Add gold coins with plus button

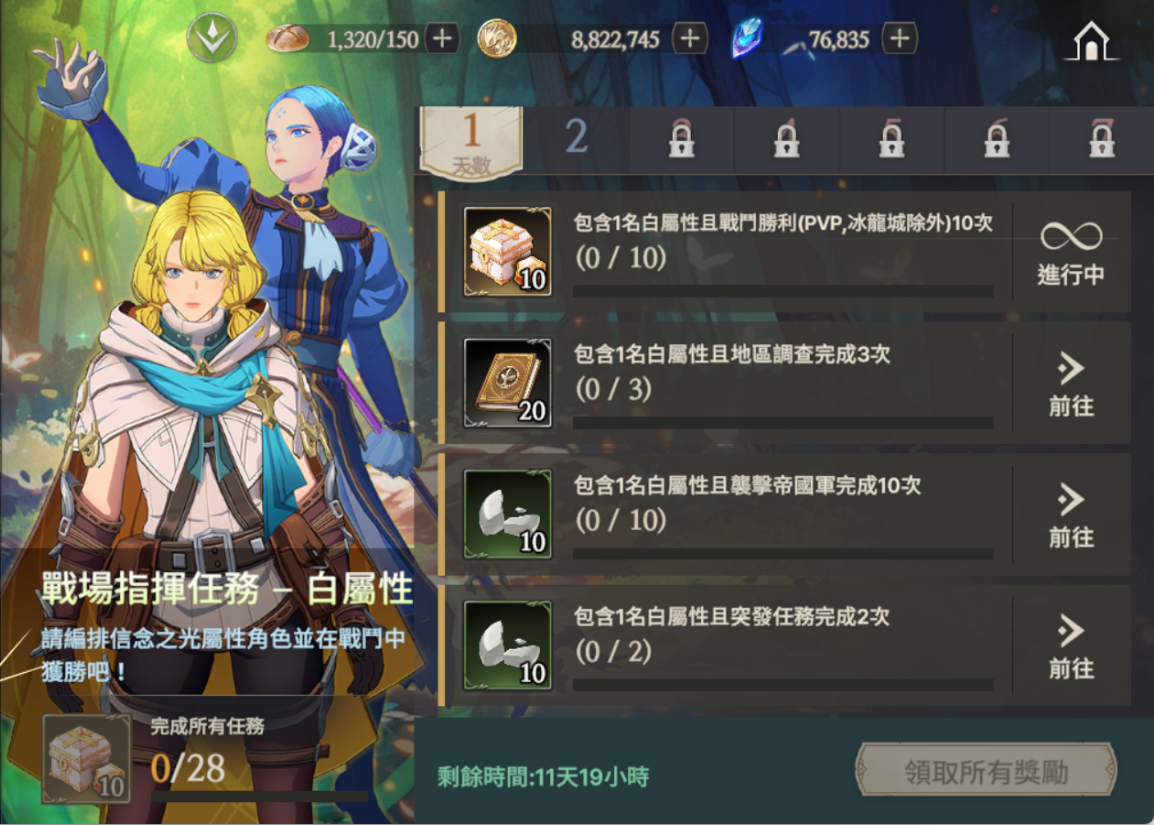[690, 38]
